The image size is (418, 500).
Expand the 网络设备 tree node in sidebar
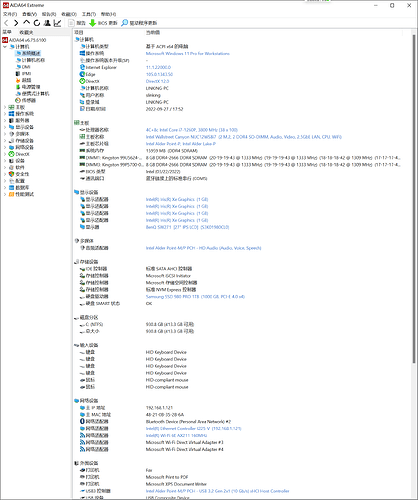coord(5,147)
